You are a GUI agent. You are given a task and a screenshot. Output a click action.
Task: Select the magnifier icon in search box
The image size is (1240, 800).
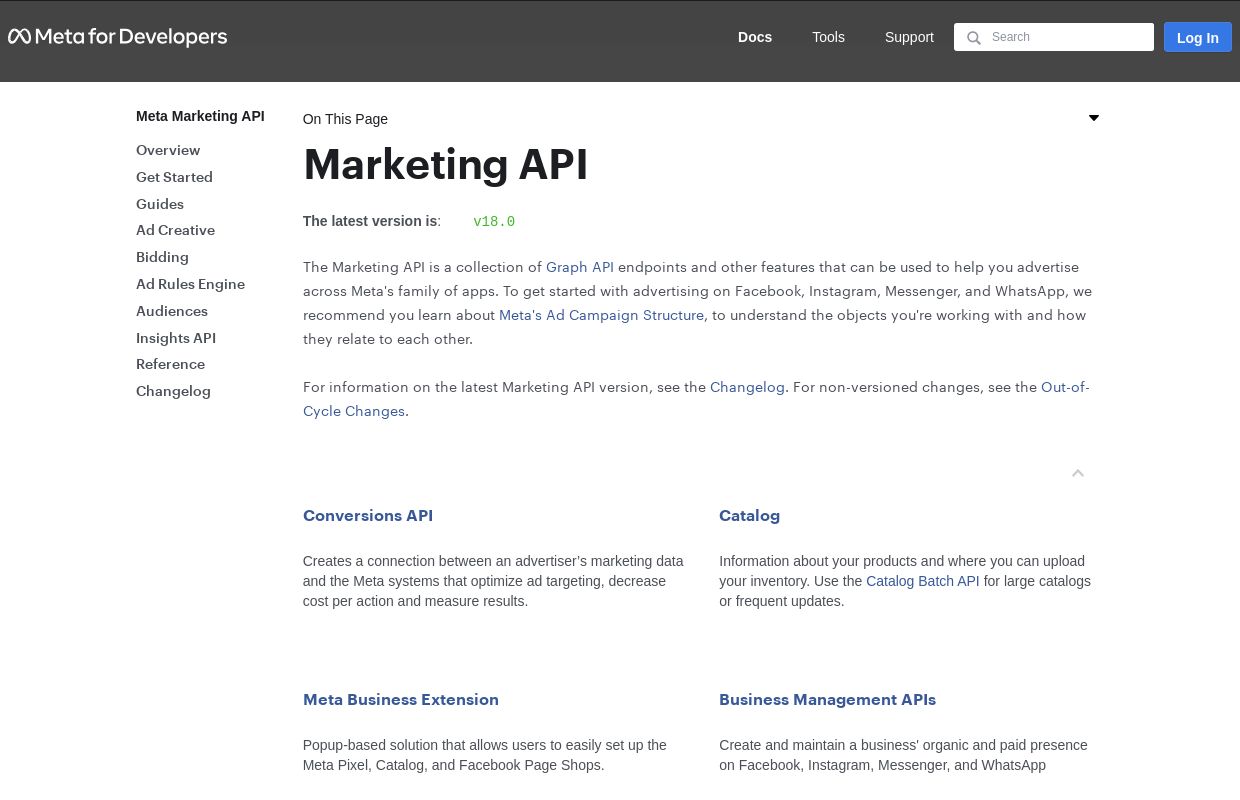[x=973, y=38]
